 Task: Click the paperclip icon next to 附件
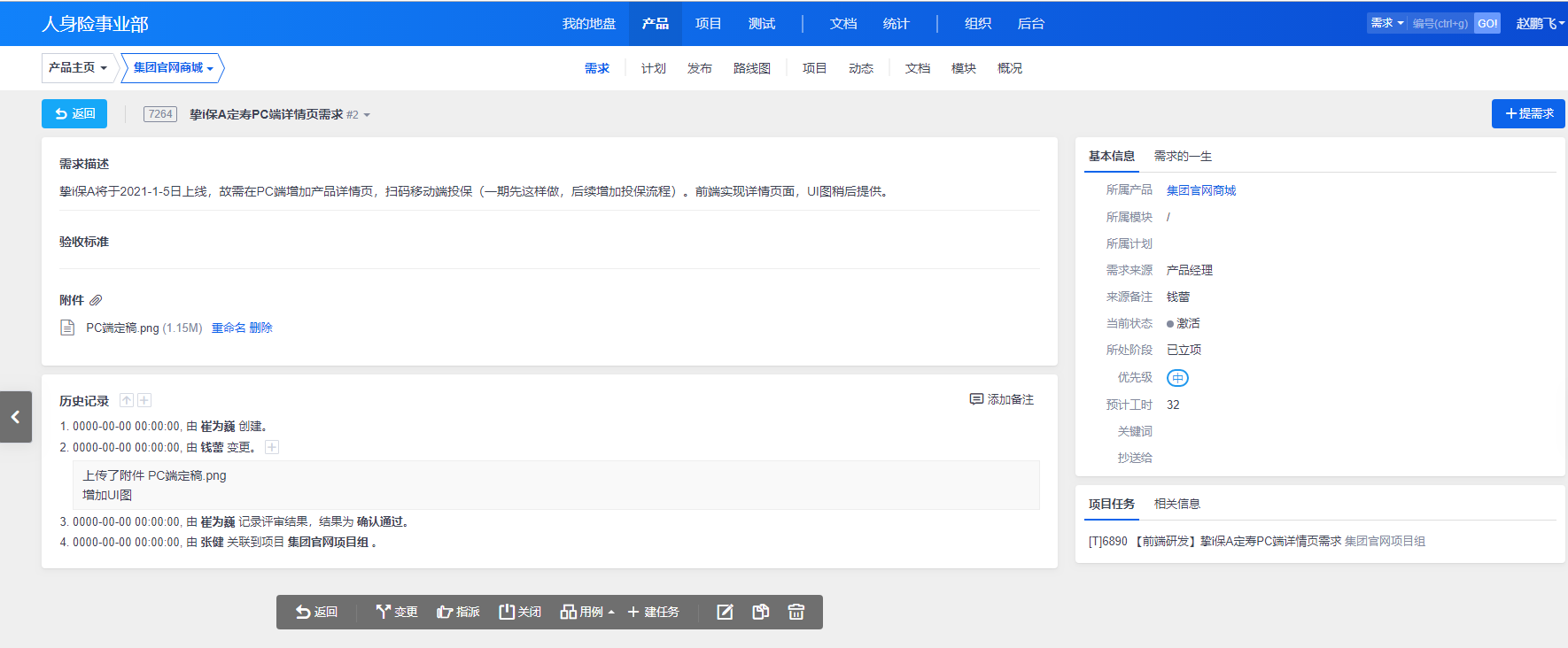(96, 300)
